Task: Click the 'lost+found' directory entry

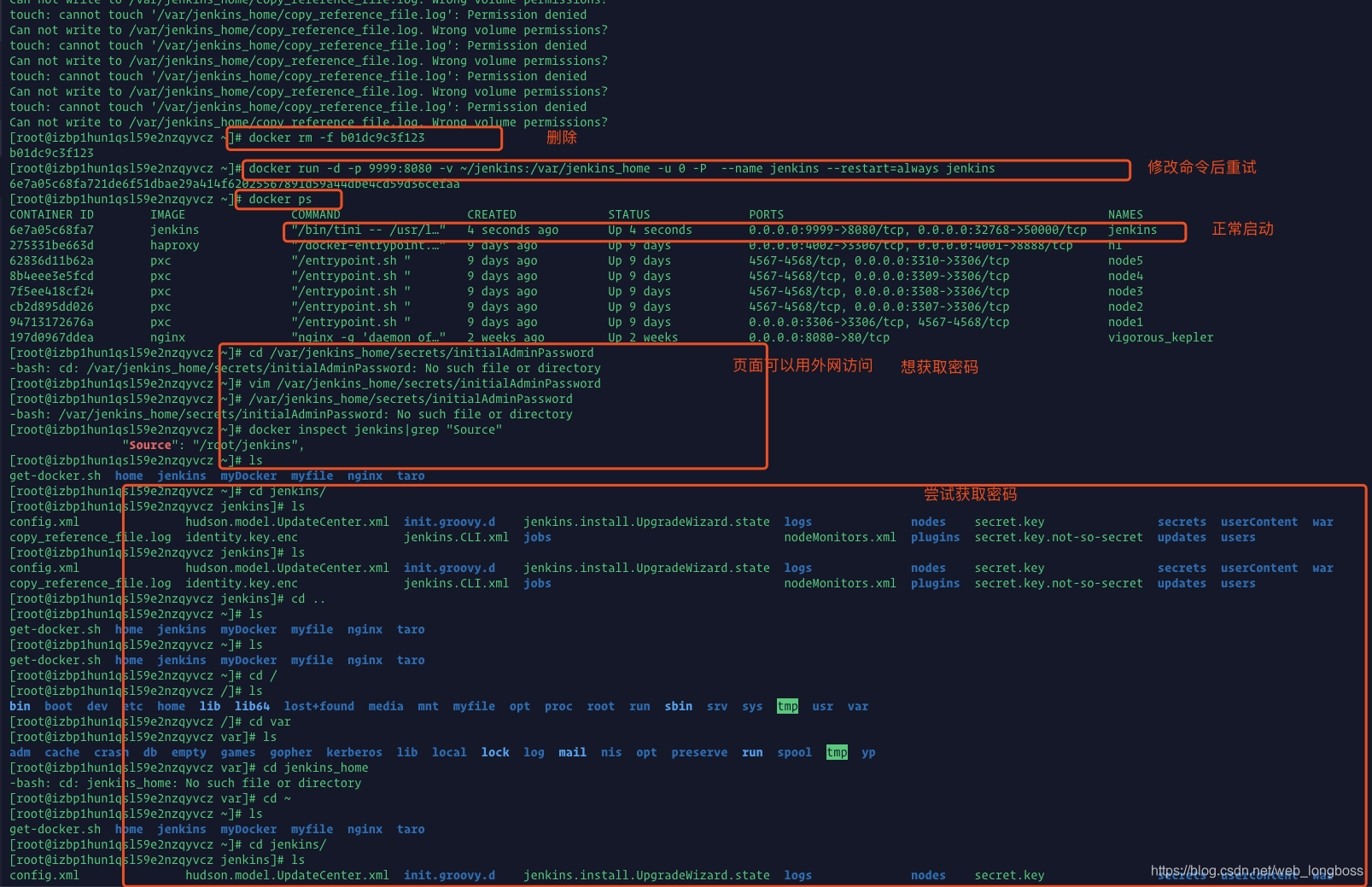Action: [x=318, y=706]
